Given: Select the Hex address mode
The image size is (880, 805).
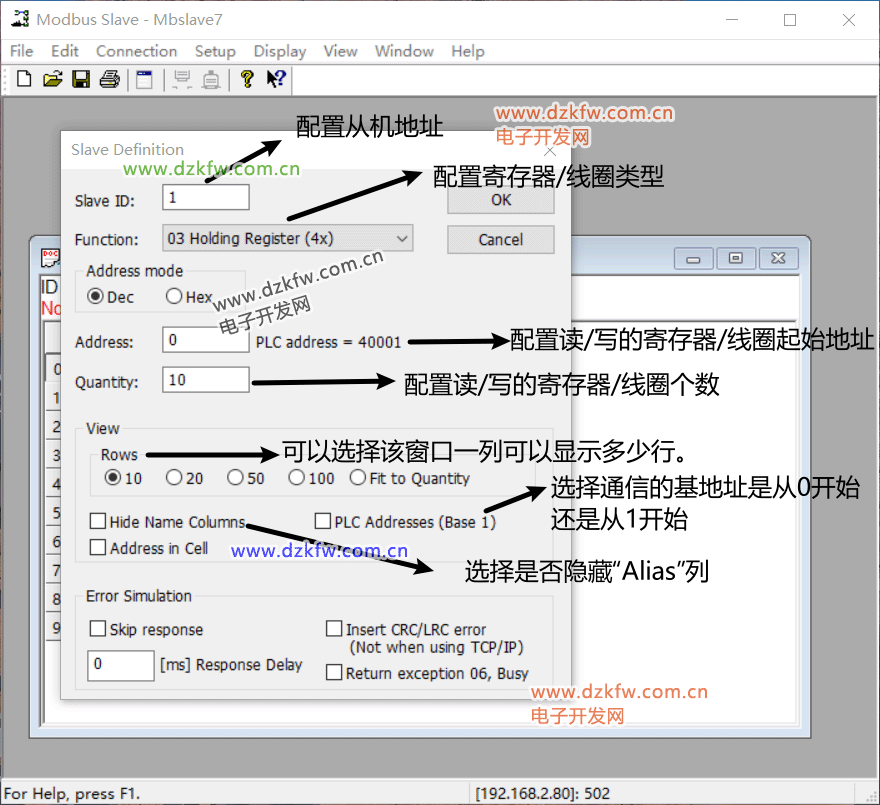Looking at the screenshot, I should pyautogui.click(x=175, y=297).
